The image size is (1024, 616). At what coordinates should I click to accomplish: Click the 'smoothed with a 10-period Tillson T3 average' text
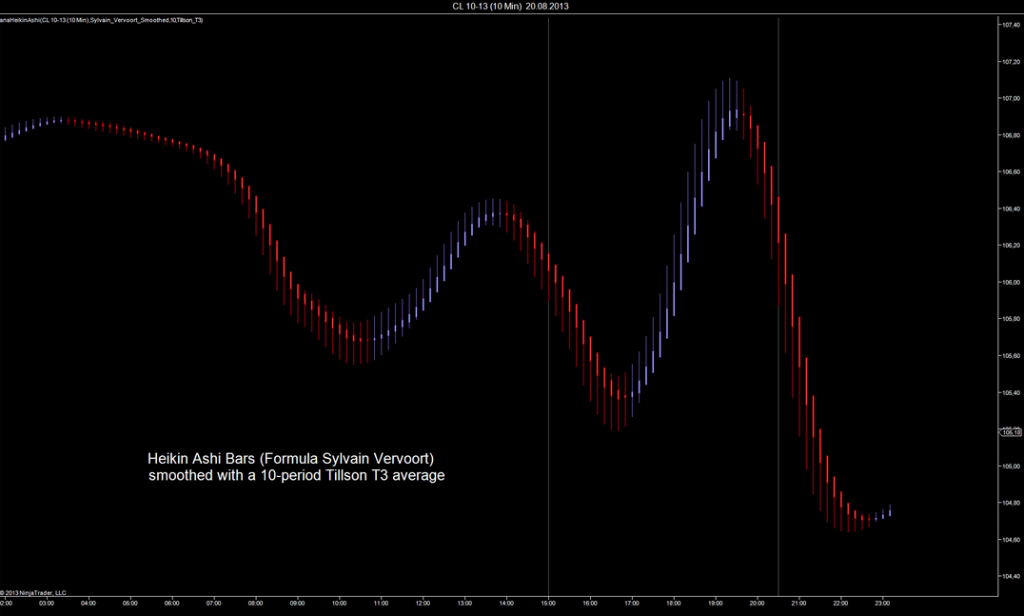pyautogui.click(x=296, y=476)
